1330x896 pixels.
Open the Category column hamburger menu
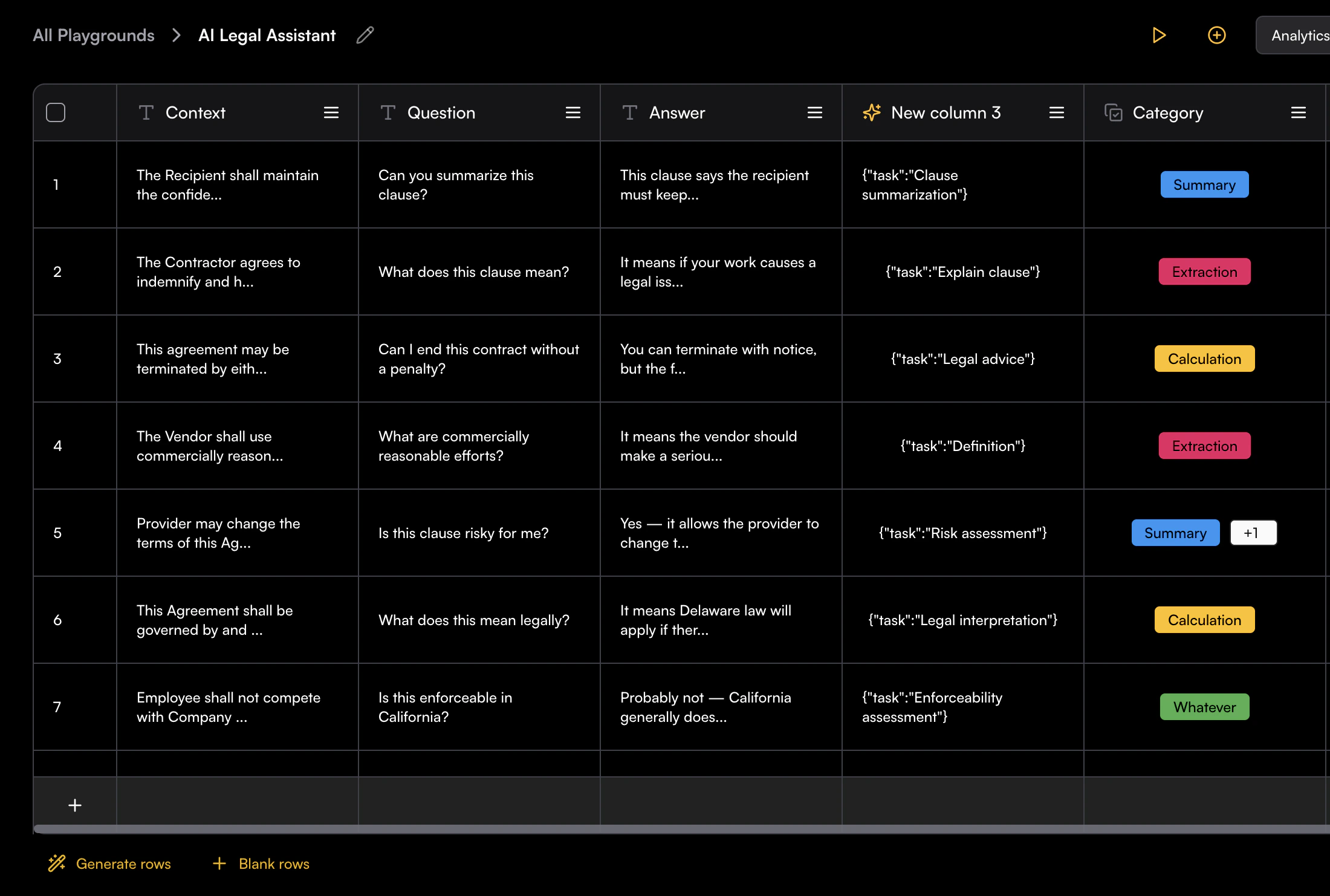1298,112
